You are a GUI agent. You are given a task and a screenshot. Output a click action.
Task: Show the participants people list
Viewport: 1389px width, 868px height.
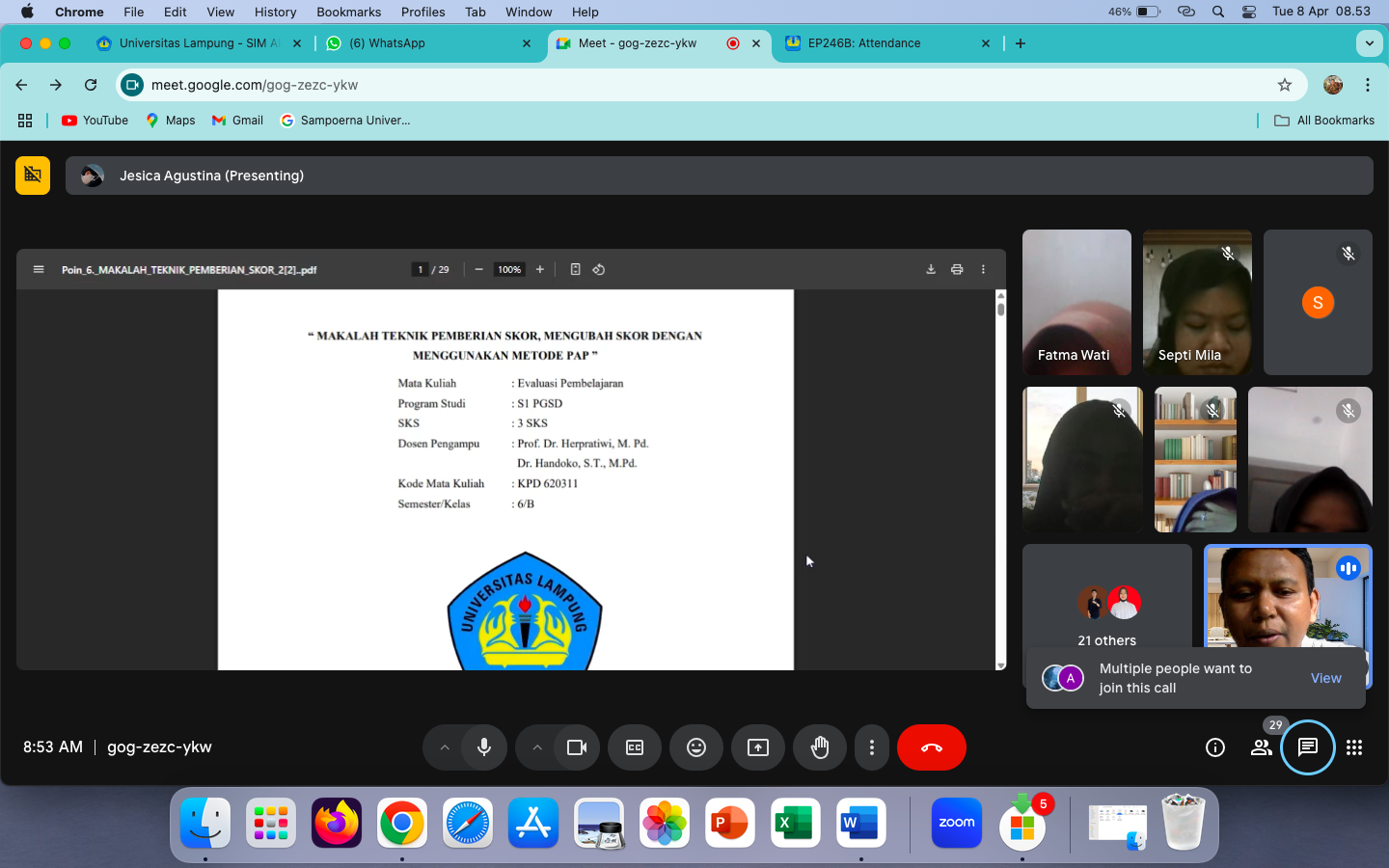pyautogui.click(x=1262, y=747)
